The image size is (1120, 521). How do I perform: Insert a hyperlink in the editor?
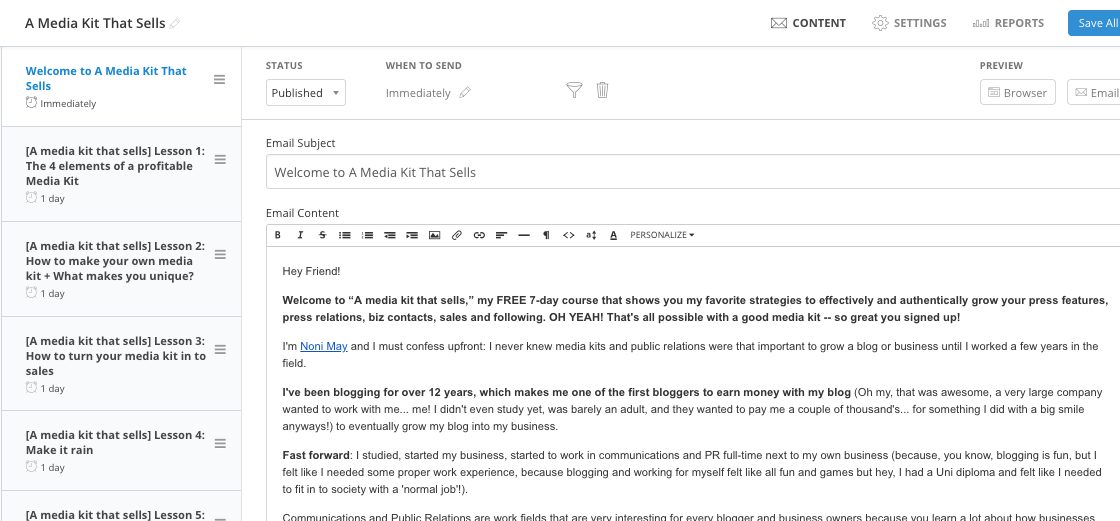point(479,235)
